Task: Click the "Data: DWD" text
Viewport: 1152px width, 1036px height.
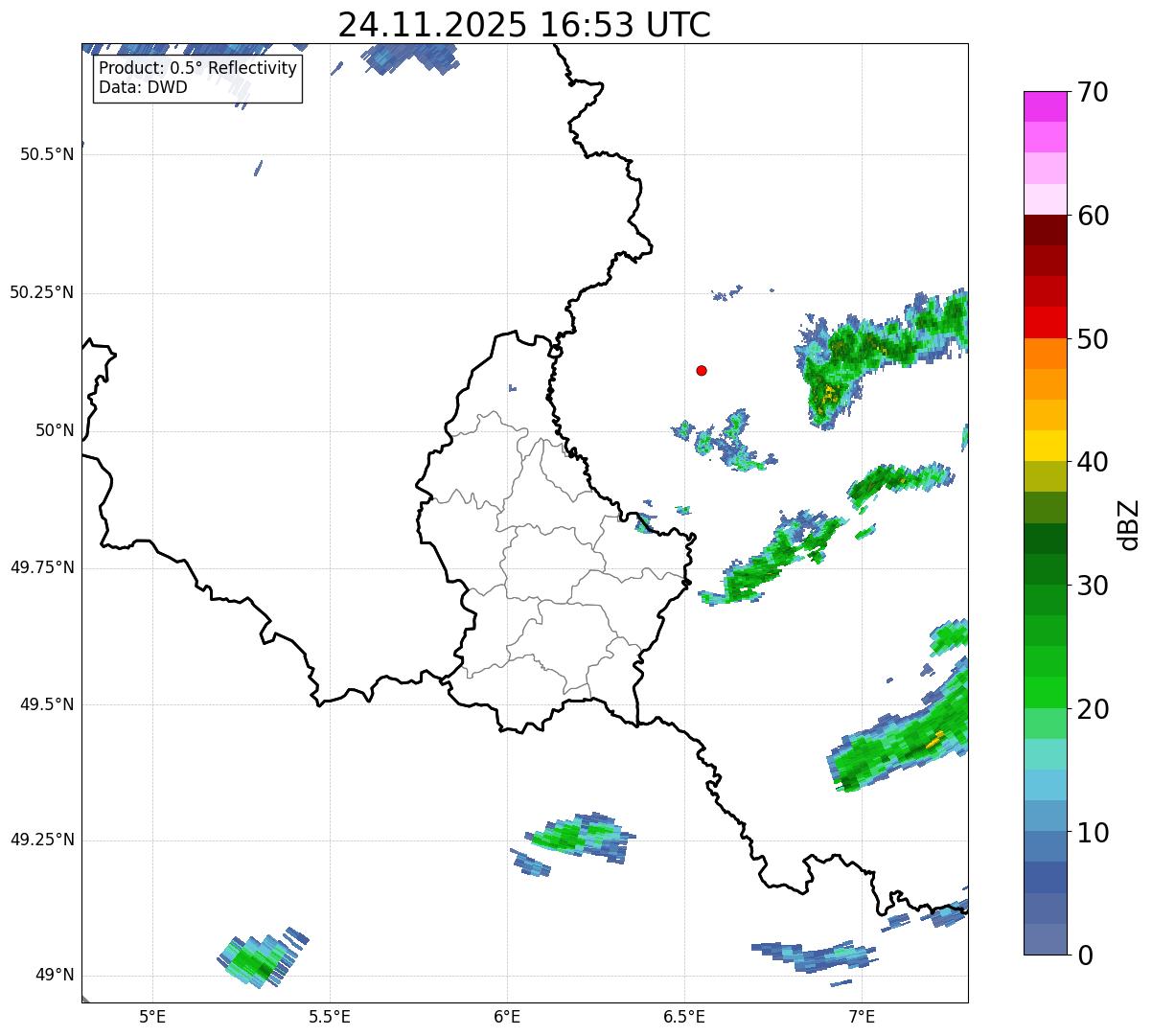Action: point(143,87)
